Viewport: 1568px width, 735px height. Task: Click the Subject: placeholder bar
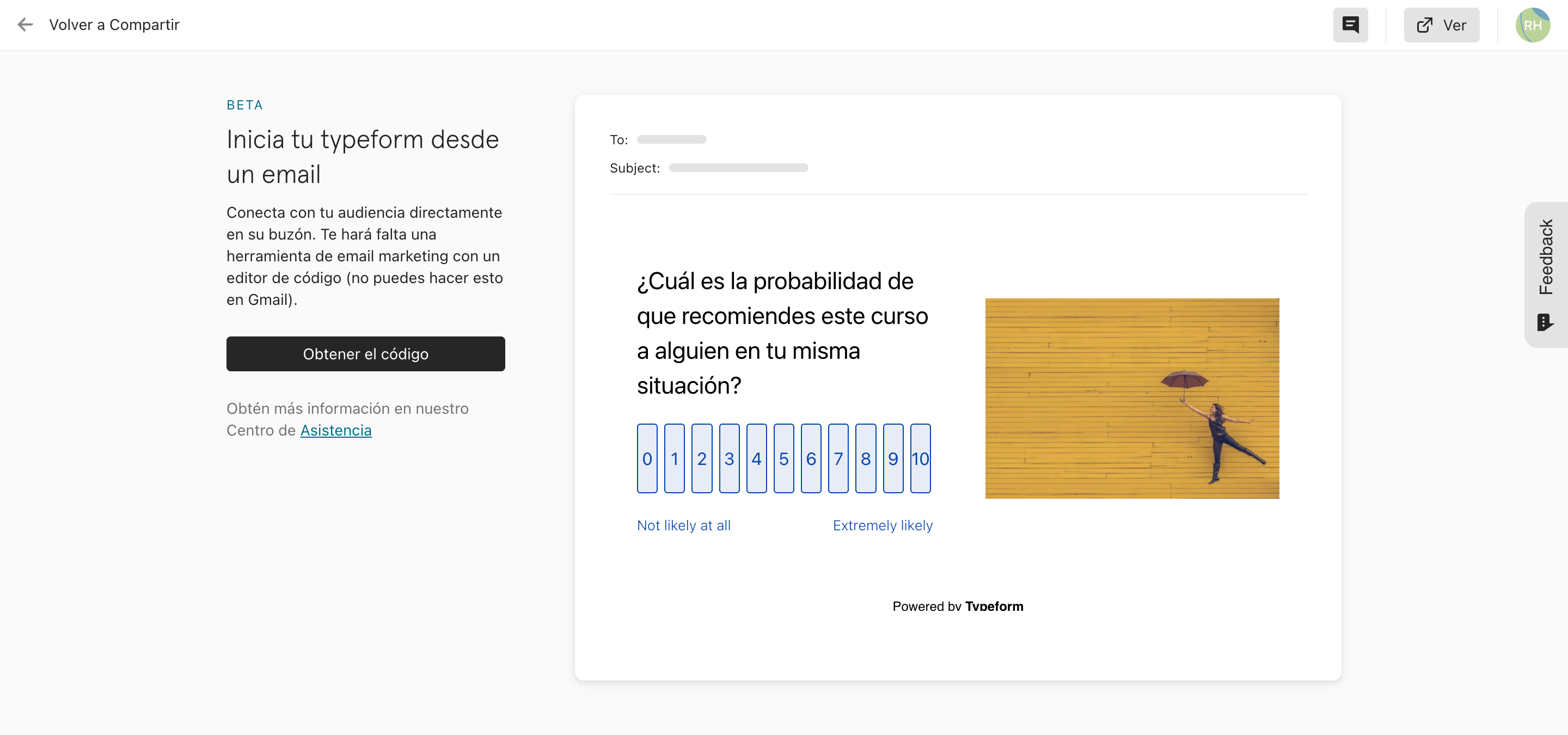click(x=738, y=168)
